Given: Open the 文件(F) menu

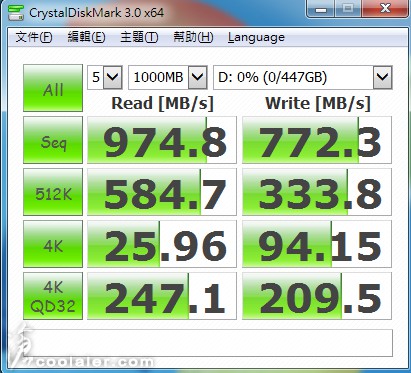Looking at the screenshot, I should pos(34,37).
